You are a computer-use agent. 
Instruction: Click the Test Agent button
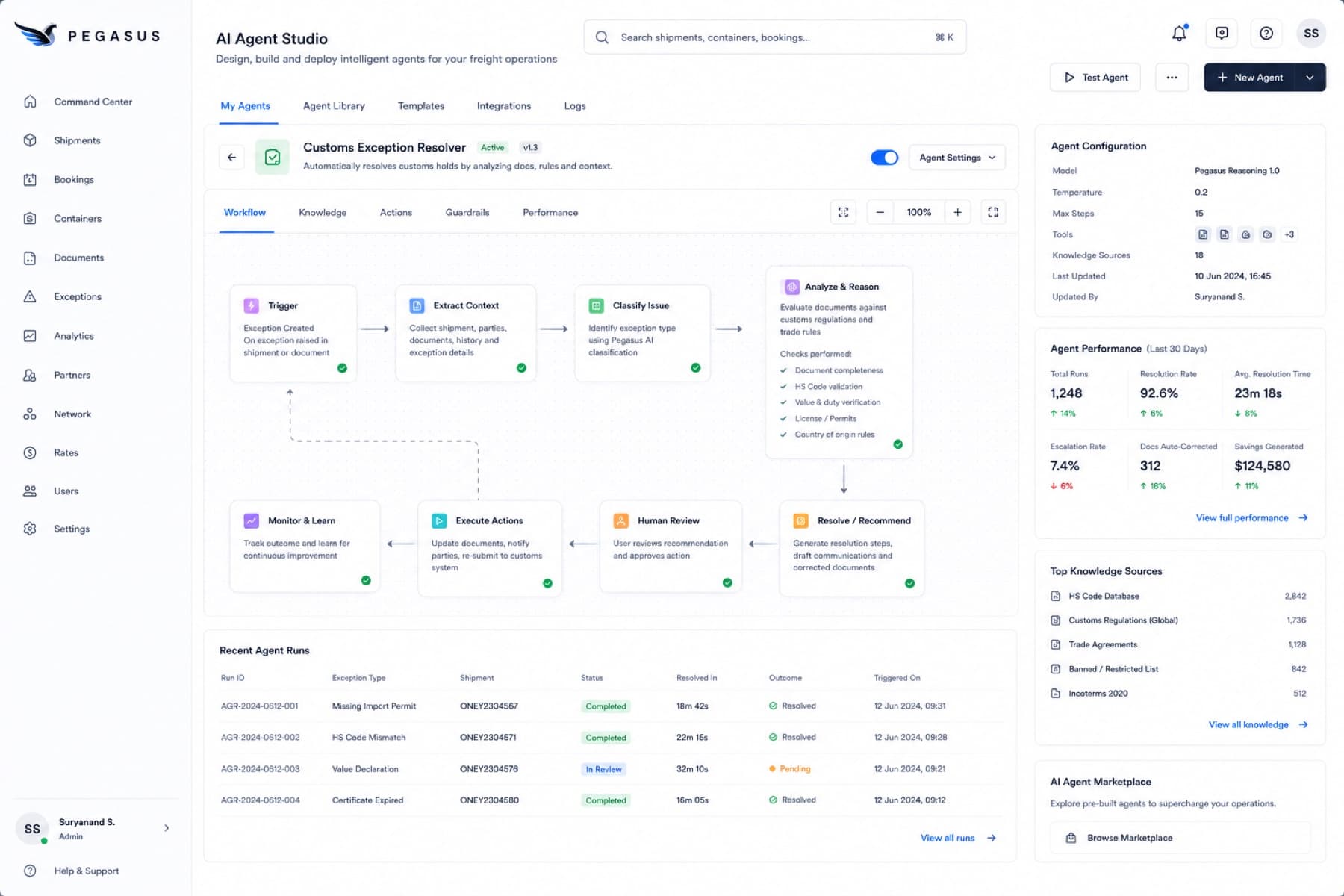[1095, 78]
